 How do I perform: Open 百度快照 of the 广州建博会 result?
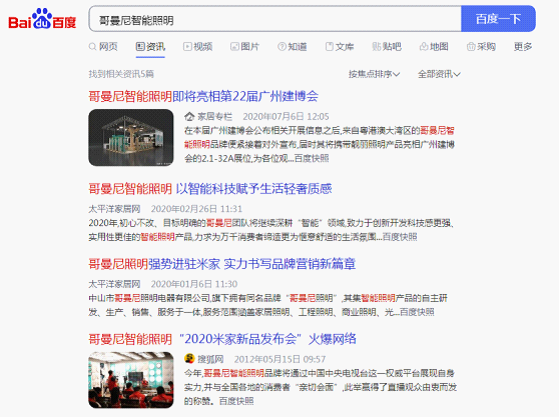tap(312, 158)
